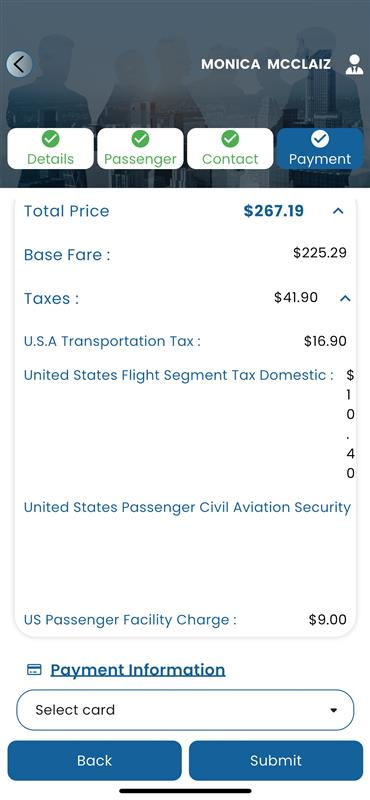Click the credit card icon

coord(34,669)
